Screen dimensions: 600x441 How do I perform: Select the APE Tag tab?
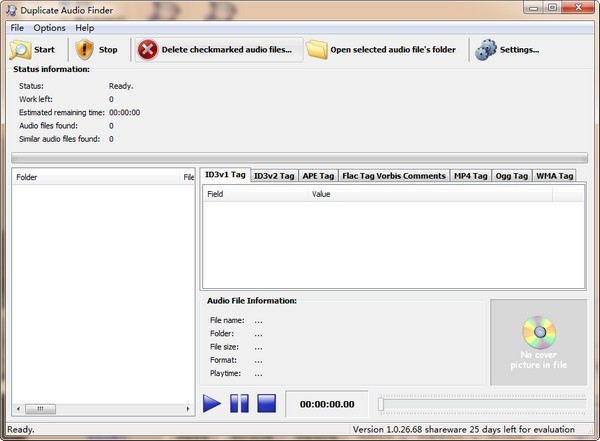click(318, 176)
